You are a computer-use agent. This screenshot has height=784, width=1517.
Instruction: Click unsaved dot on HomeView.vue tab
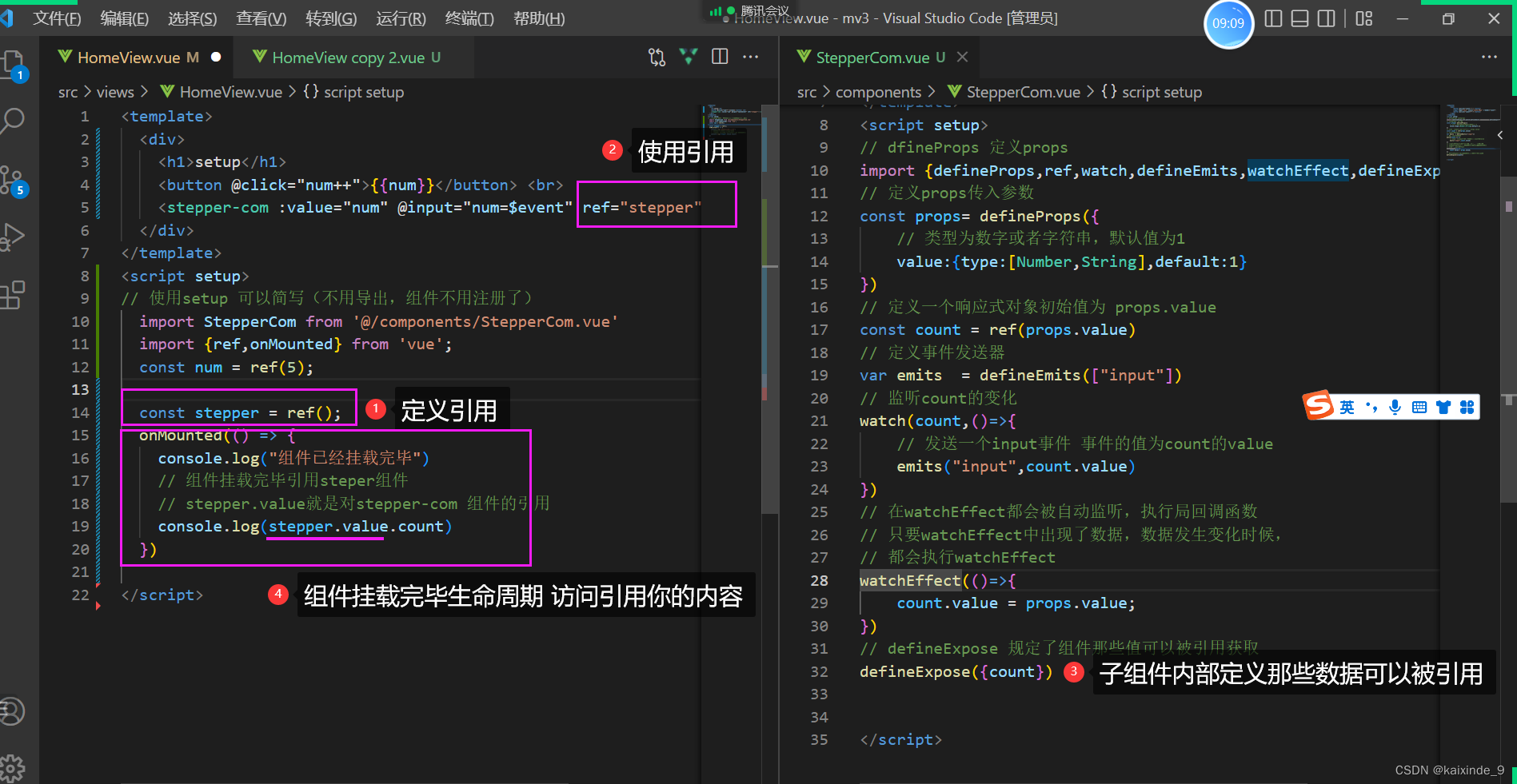click(x=216, y=57)
